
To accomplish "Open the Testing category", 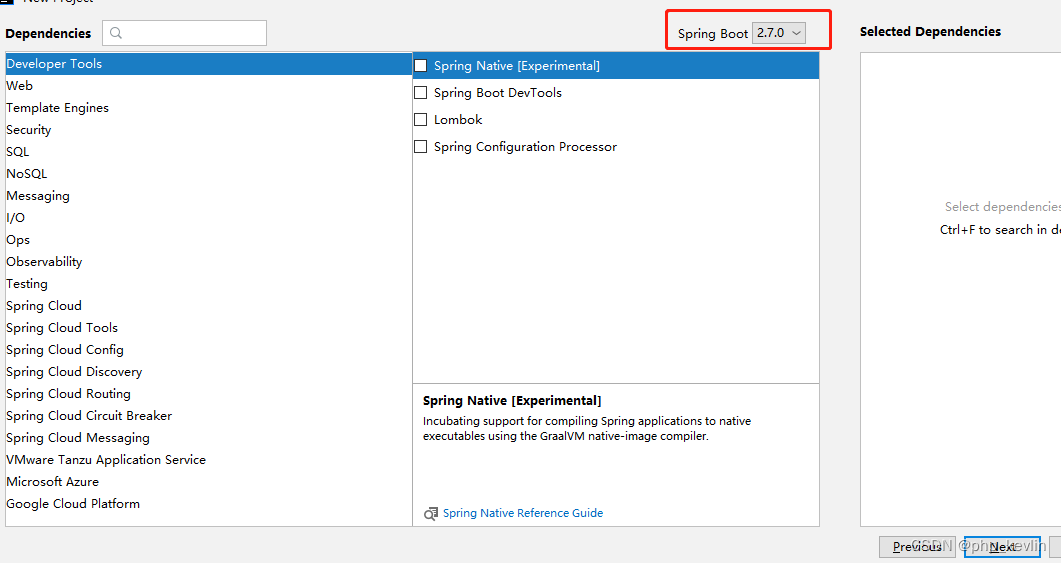I will click(x=208, y=284).
